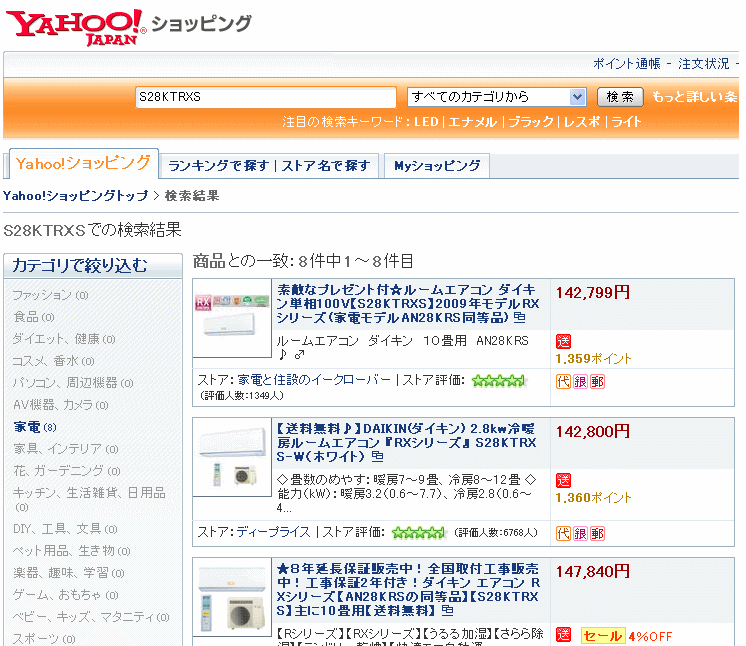746x646 pixels.
Task: Open the 素敵なプレゼント付 Daikin product title
Action: tap(408, 303)
